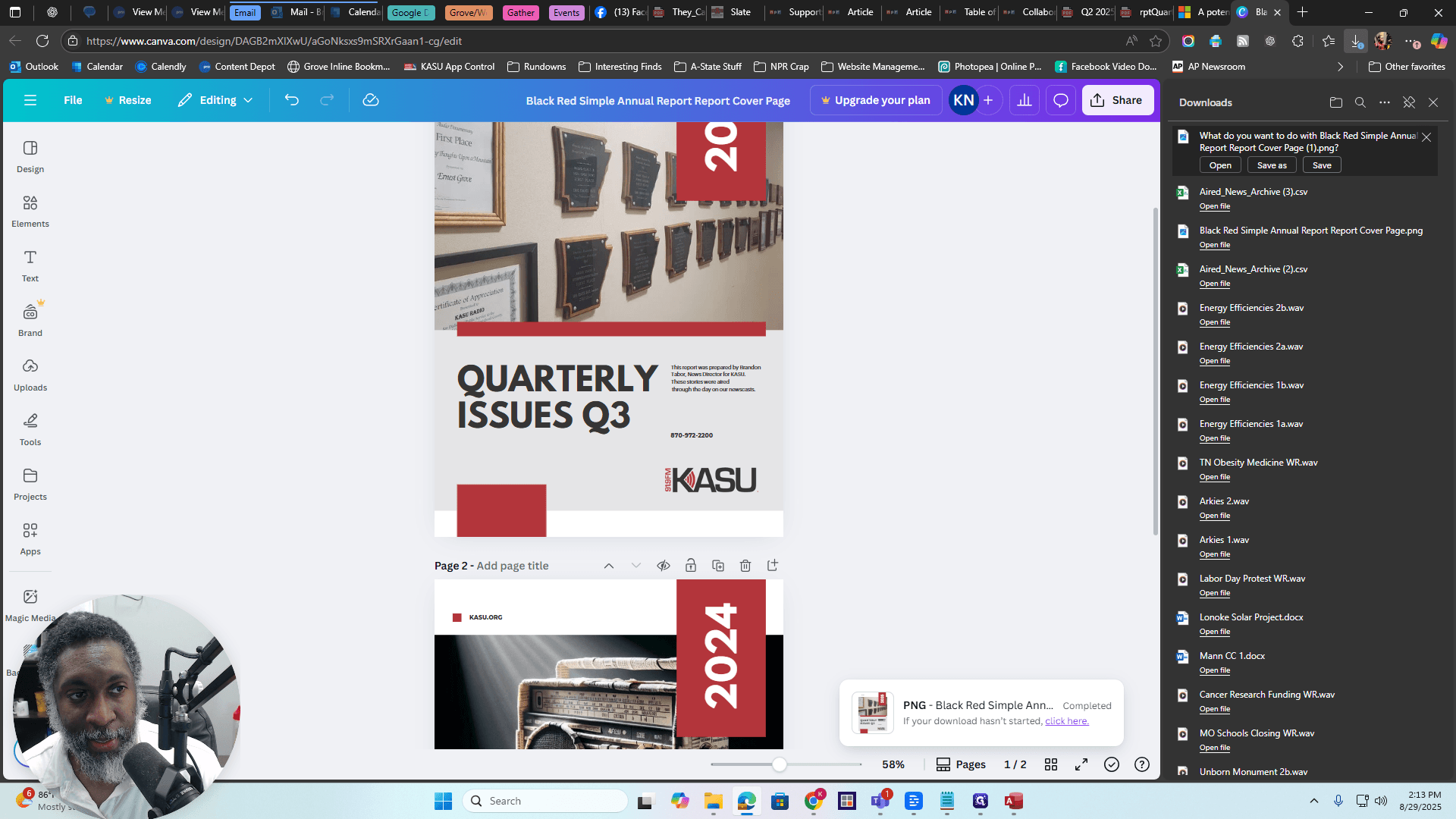Click Upgrade your plan button

coord(876,100)
